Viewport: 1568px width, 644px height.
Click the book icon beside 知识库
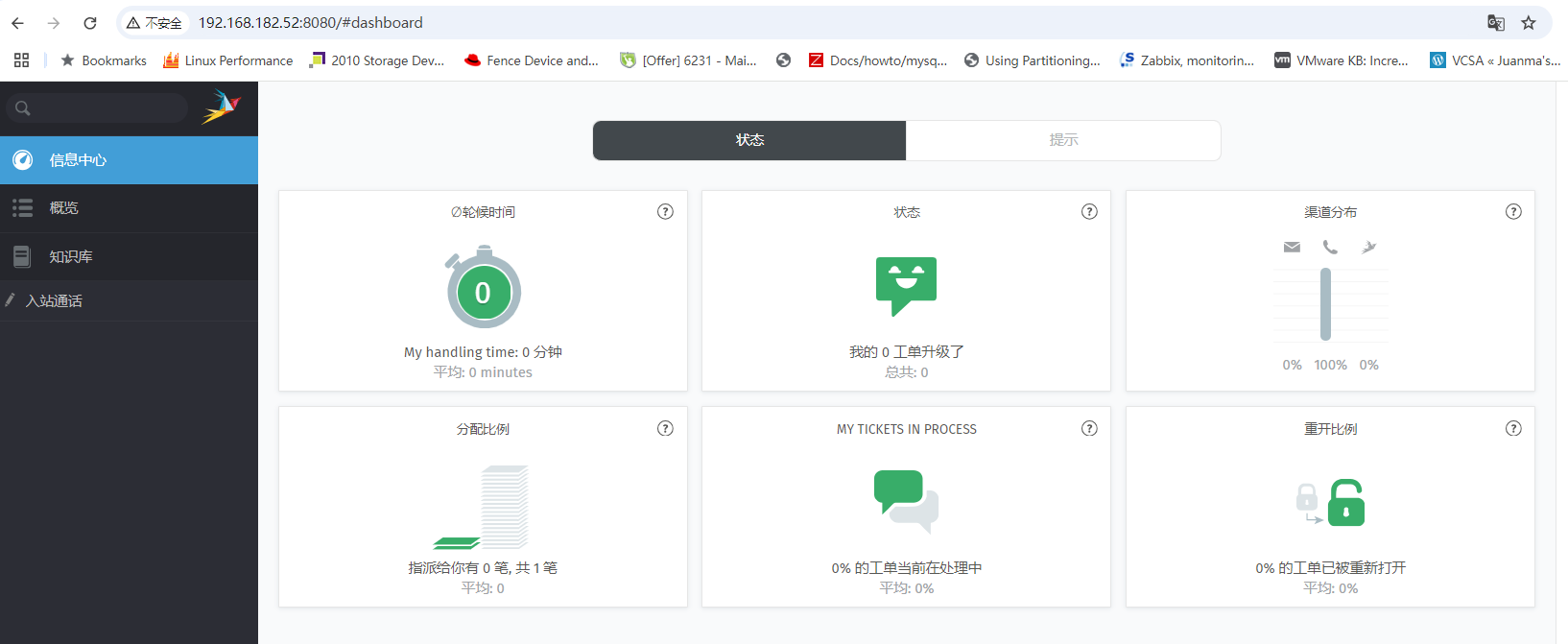pos(22,256)
